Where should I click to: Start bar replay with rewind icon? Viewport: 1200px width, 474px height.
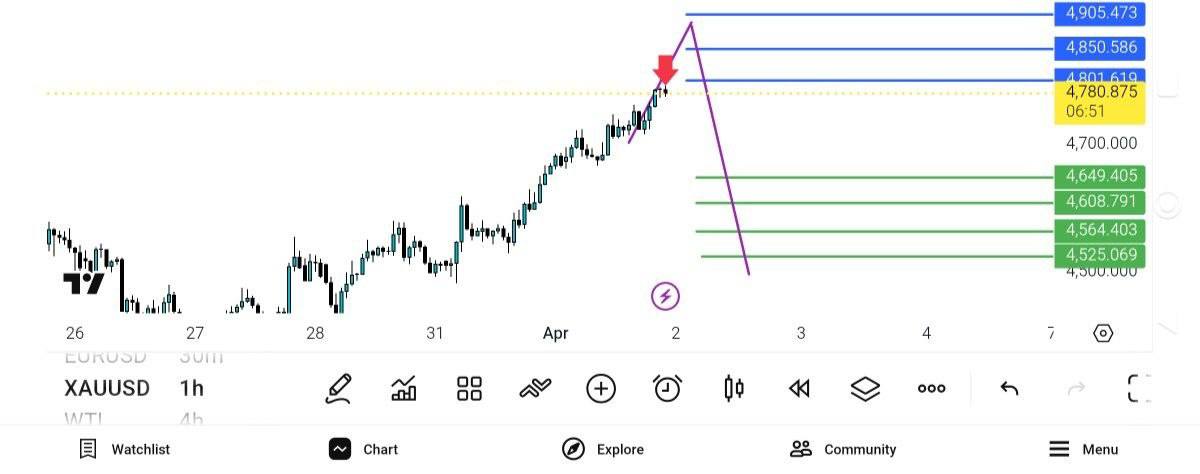pos(799,389)
